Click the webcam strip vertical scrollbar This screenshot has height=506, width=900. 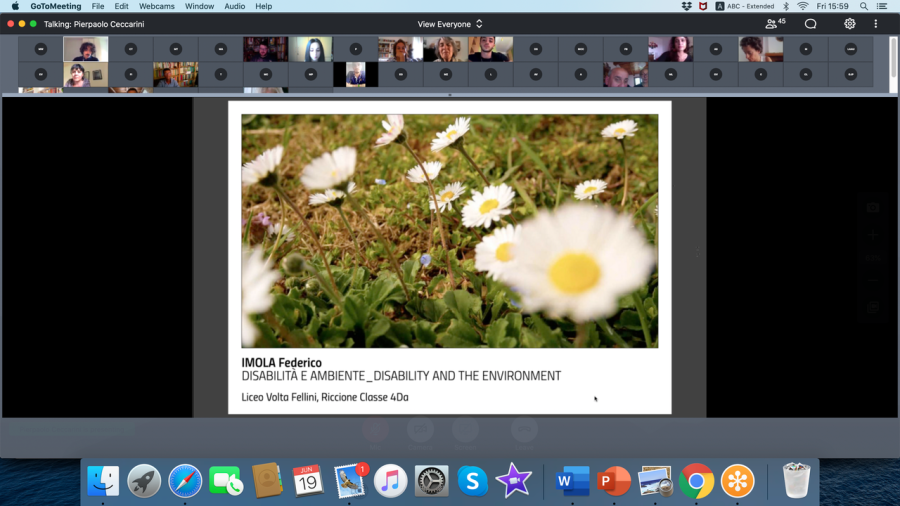pyautogui.click(x=893, y=57)
